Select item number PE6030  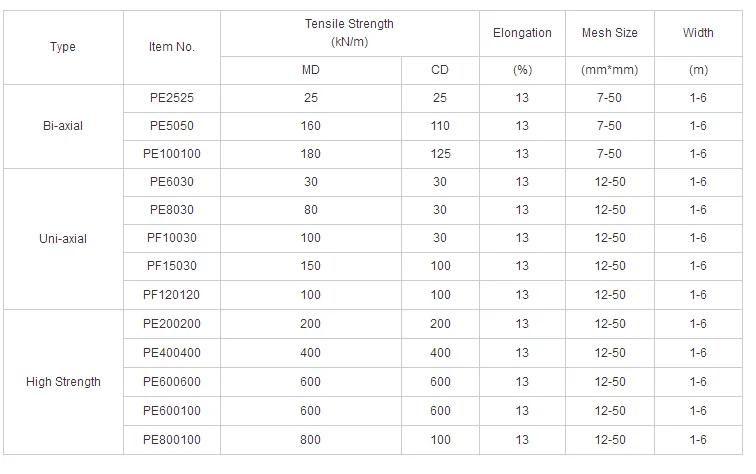pos(172,182)
